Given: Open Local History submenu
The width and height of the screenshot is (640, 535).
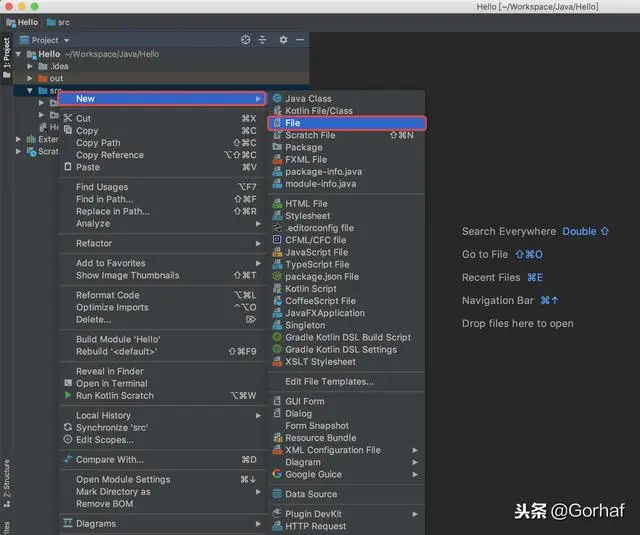Looking at the screenshot, I should tap(162, 415).
